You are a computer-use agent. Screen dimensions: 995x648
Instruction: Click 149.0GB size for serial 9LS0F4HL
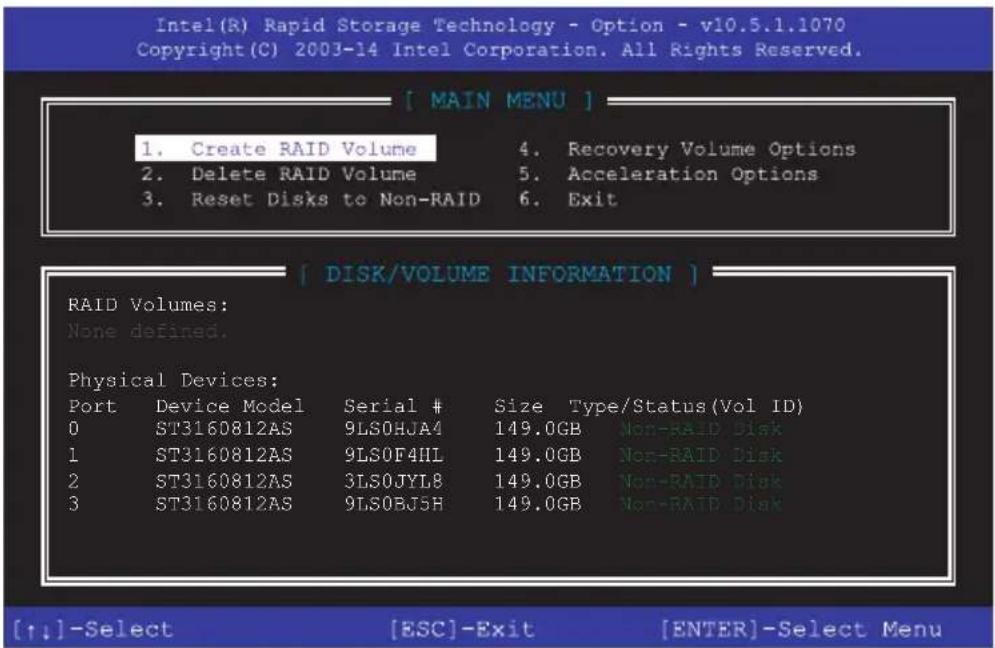537,455
